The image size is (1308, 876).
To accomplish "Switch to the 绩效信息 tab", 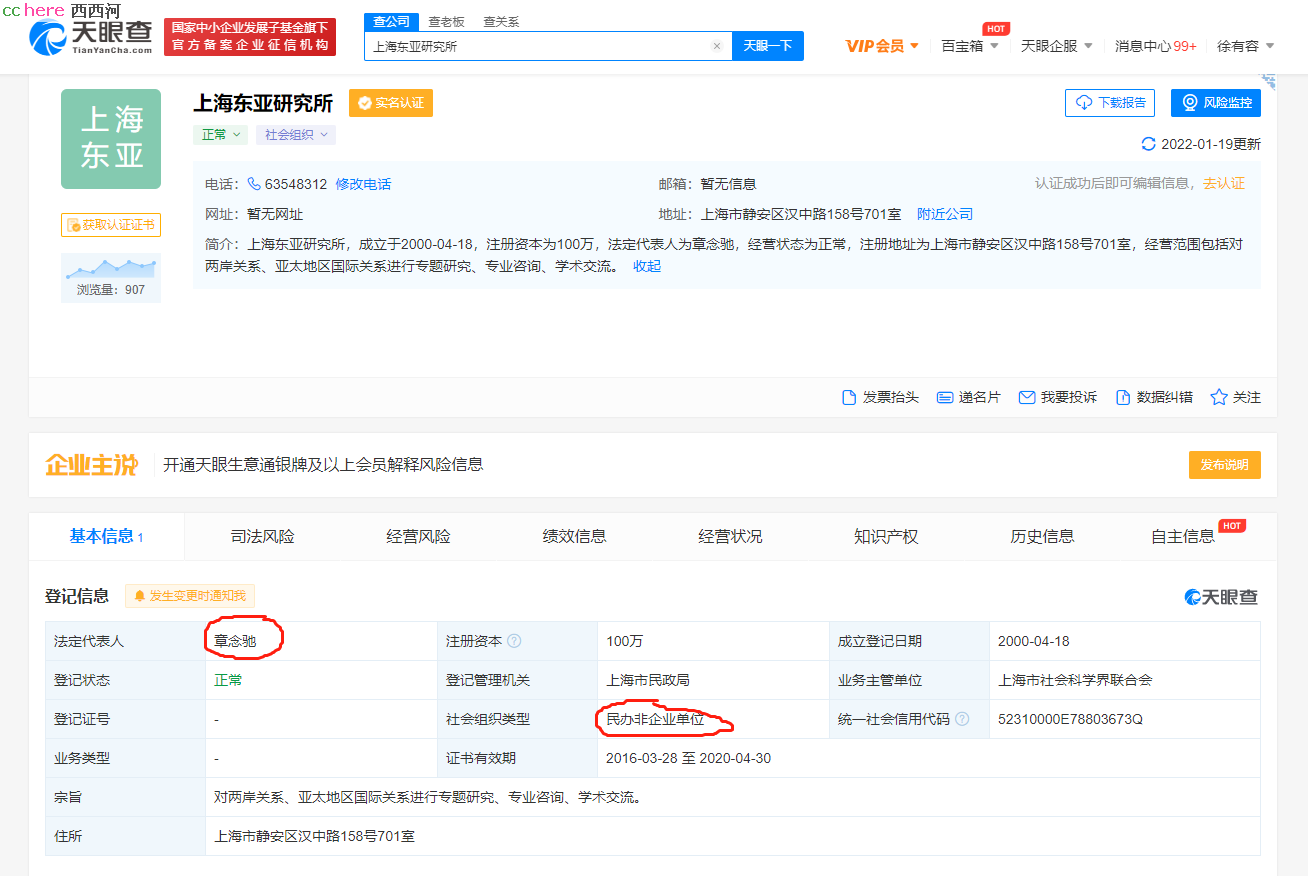I will point(575,537).
